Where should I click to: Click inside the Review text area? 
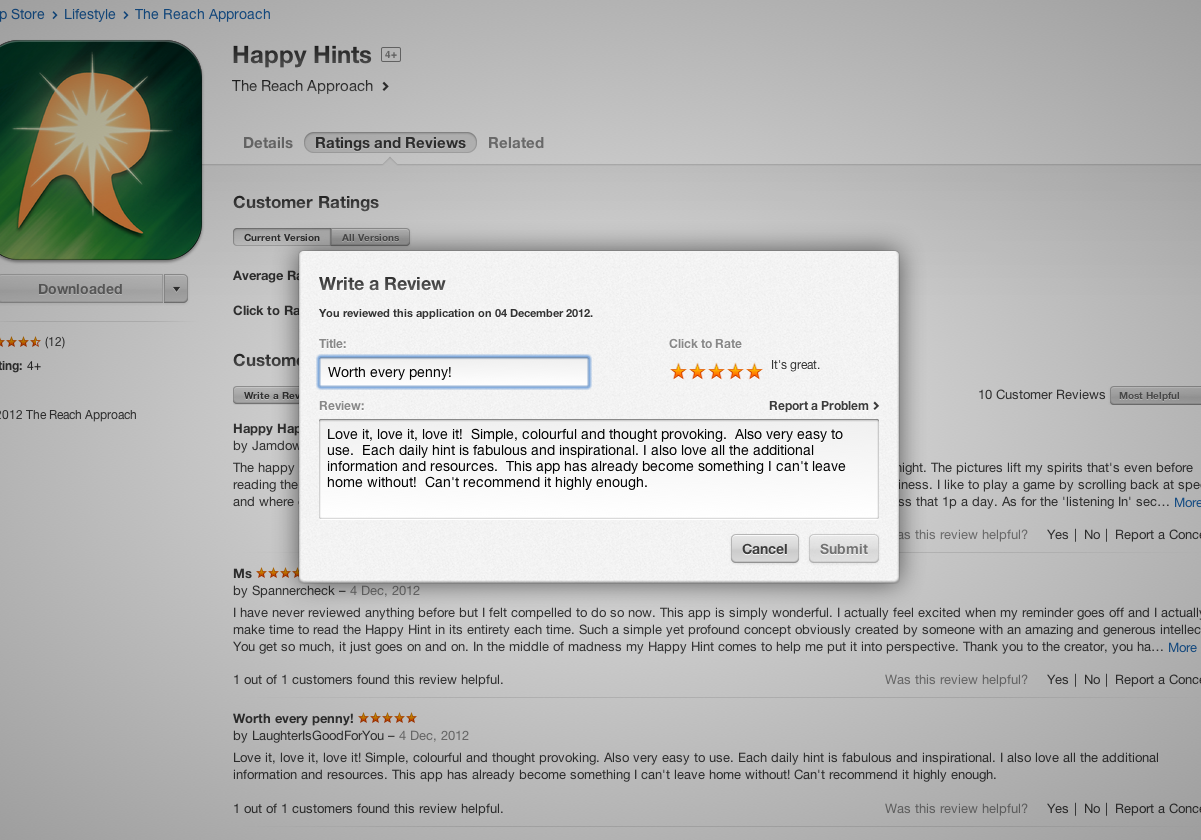599,469
